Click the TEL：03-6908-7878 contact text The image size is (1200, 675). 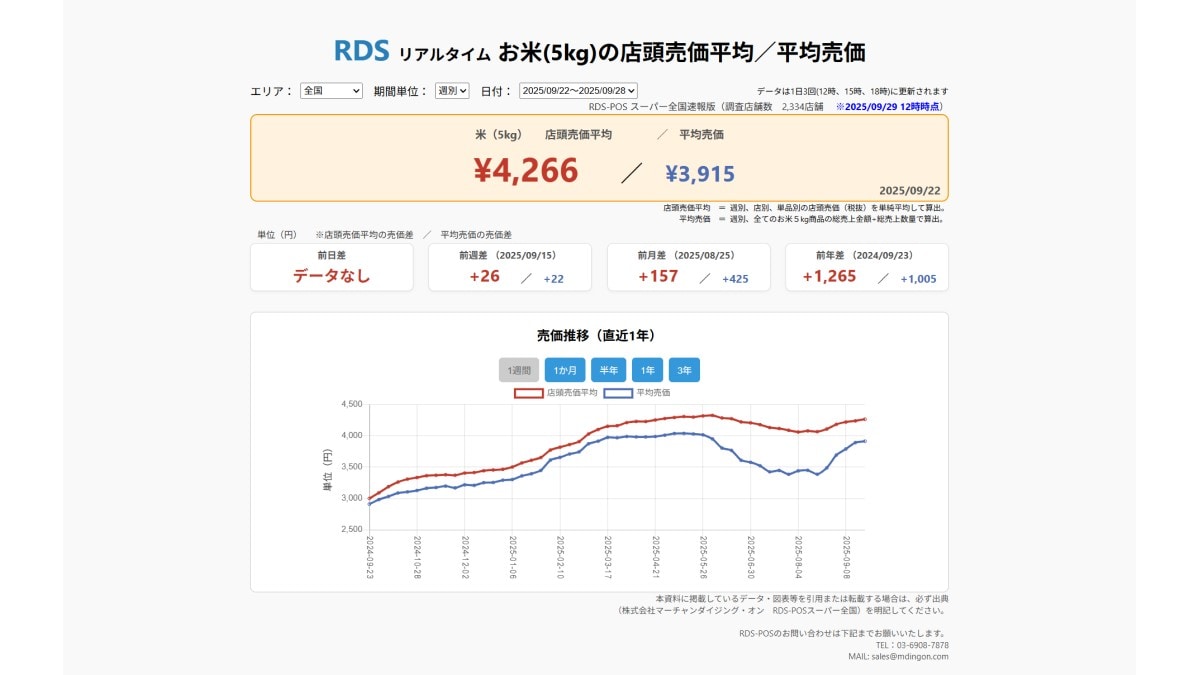pyautogui.click(x=912, y=645)
